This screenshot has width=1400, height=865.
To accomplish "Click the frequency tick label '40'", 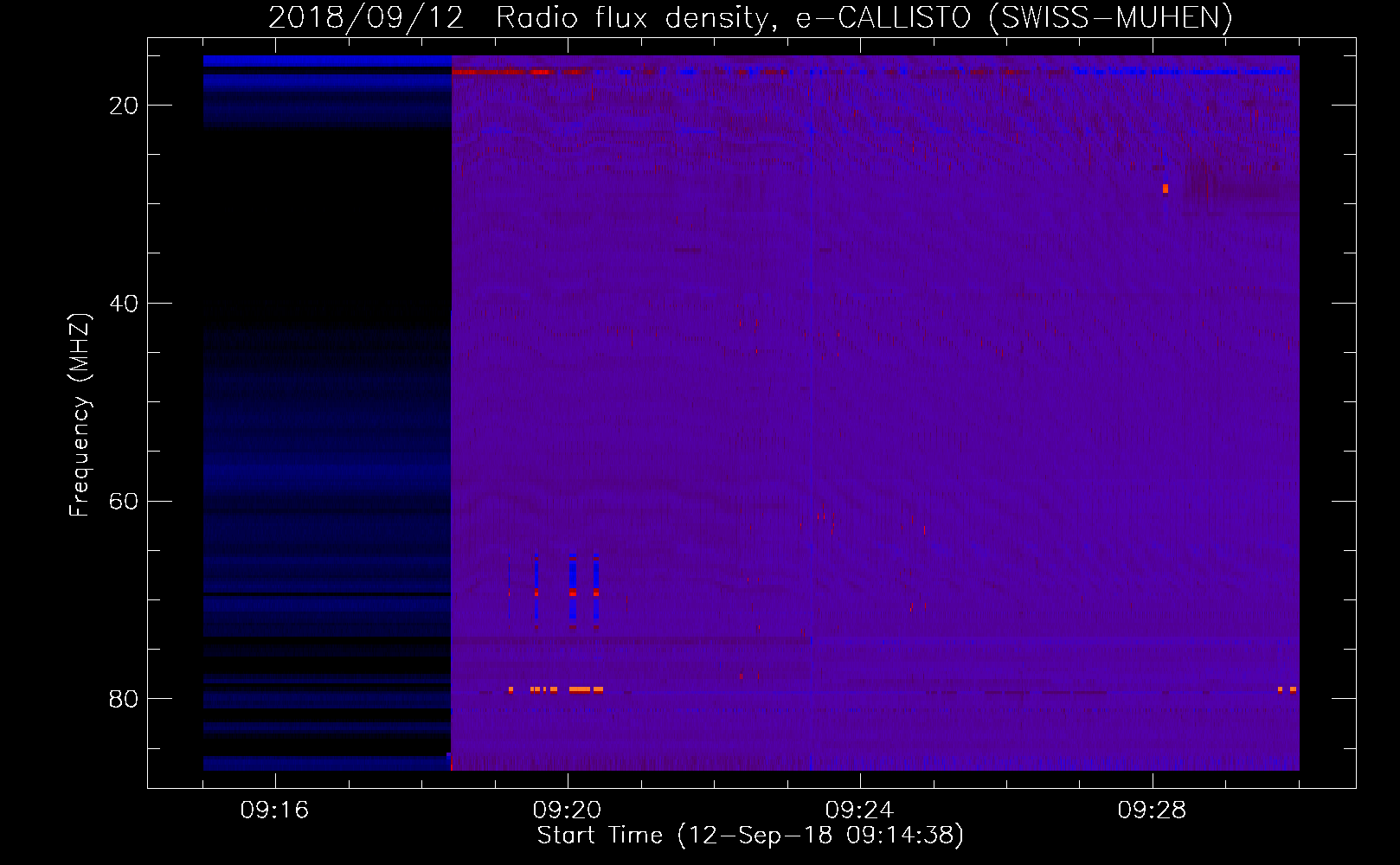I will 124,304.
